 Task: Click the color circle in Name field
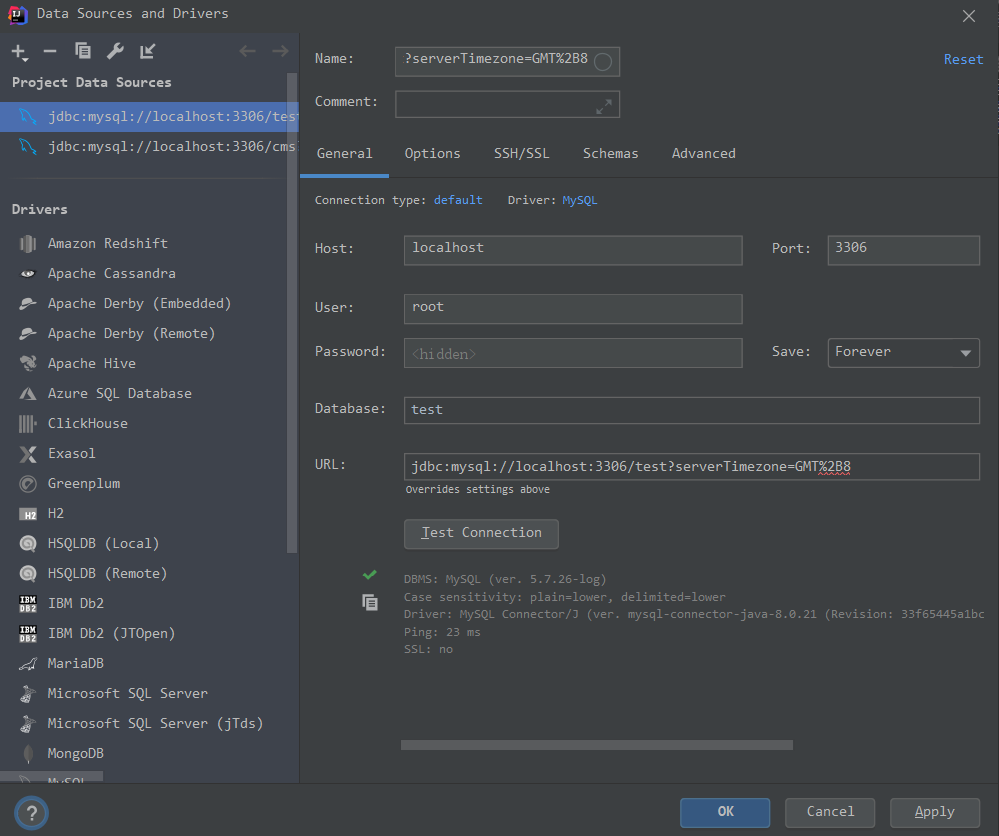coord(603,62)
